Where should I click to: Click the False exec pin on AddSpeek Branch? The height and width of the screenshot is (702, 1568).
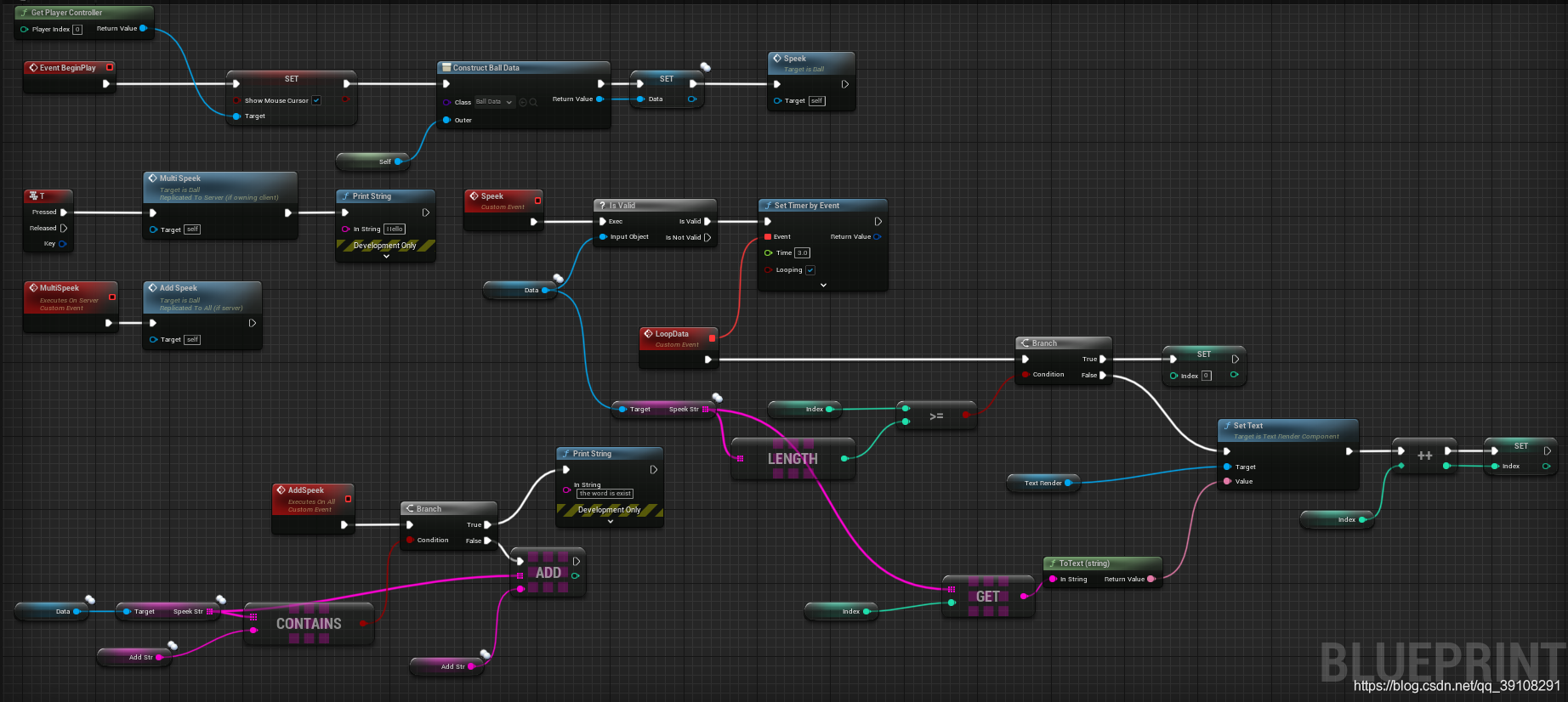click(488, 541)
